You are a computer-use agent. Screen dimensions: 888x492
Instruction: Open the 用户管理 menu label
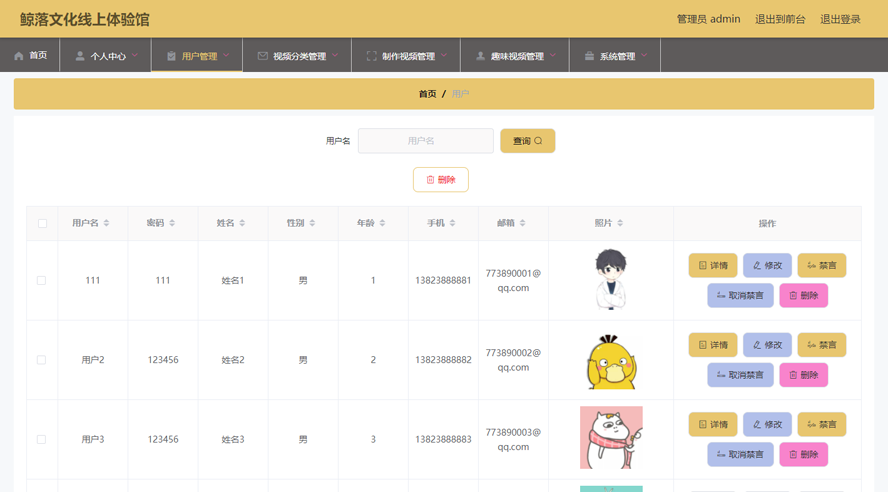(199, 56)
